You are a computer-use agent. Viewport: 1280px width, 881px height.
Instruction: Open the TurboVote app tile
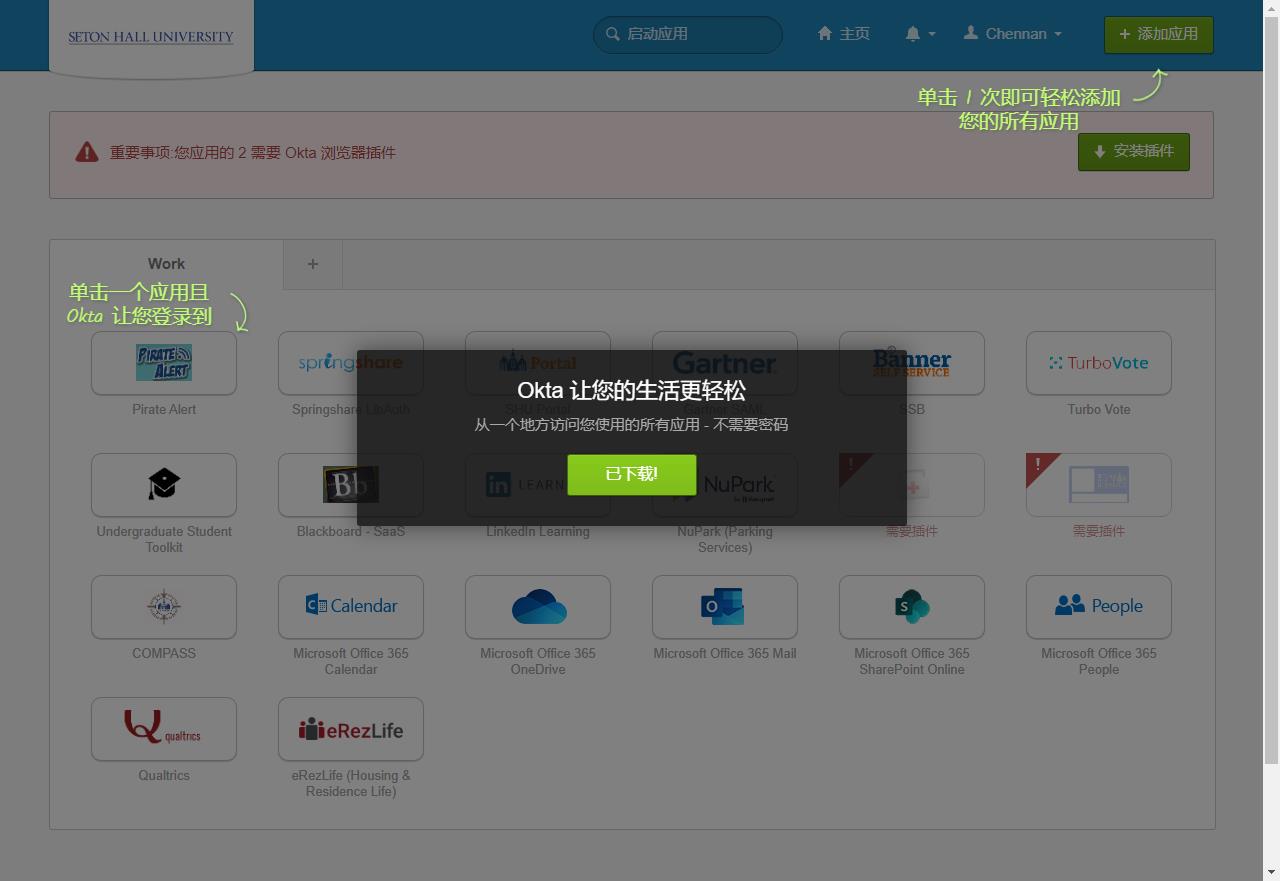point(1099,363)
